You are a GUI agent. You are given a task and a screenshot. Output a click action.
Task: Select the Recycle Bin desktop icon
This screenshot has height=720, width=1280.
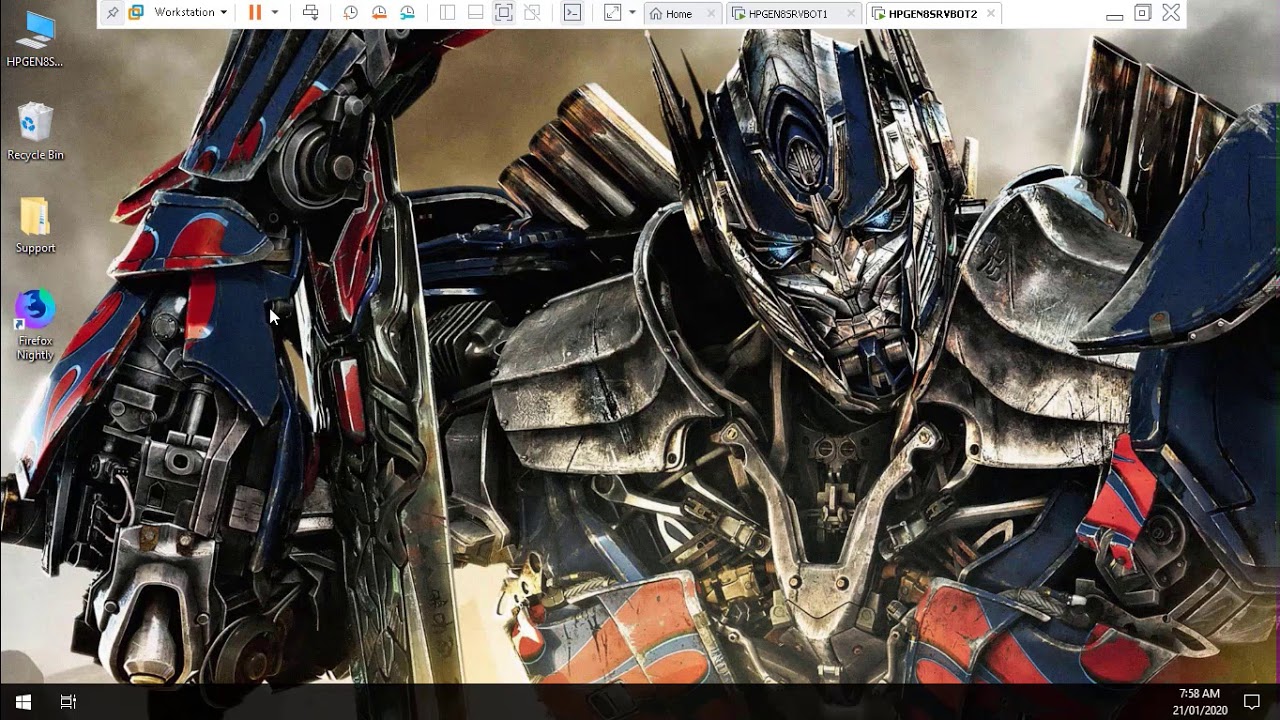pos(35,131)
